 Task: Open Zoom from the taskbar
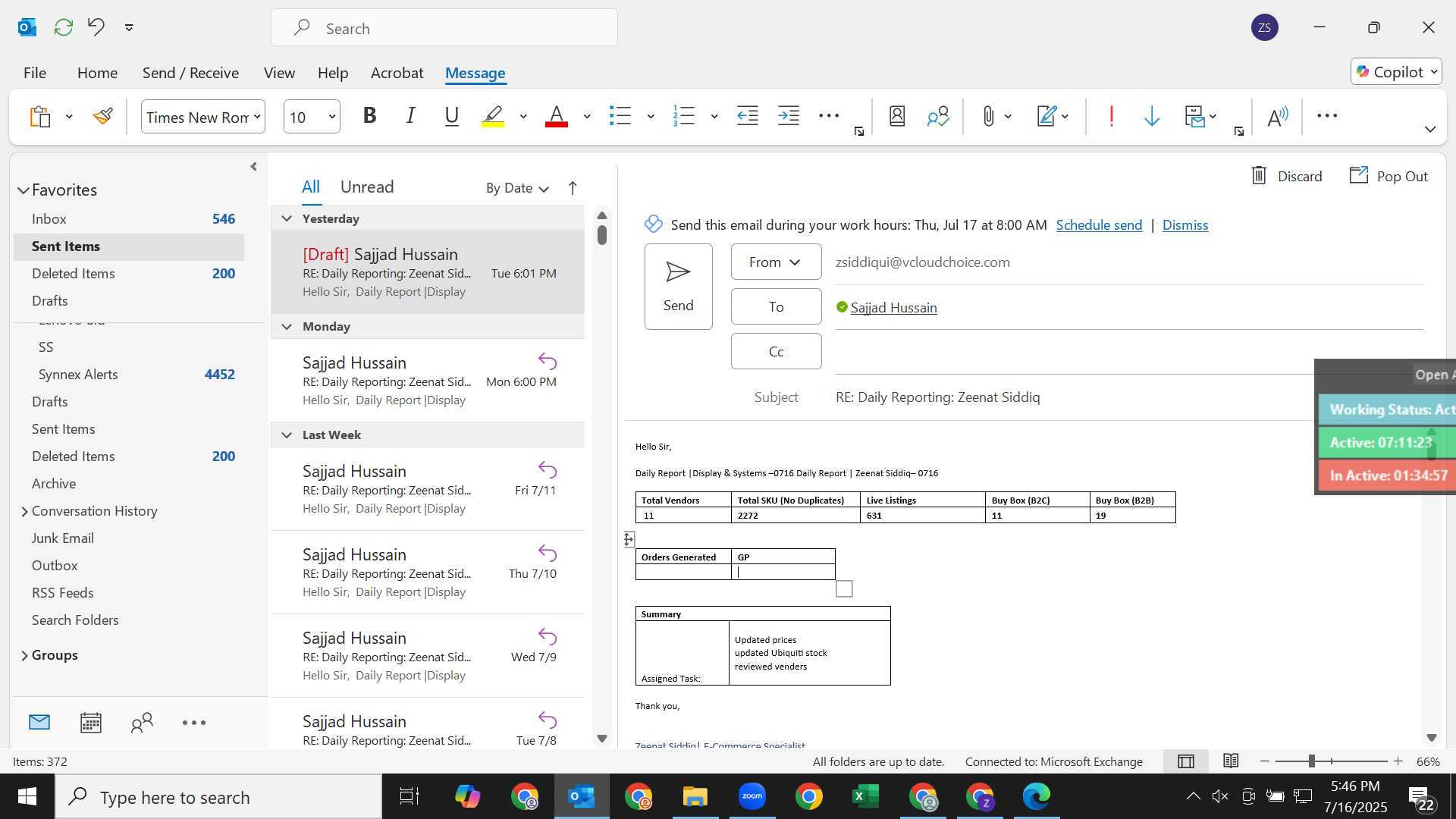[x=752, y=796]
